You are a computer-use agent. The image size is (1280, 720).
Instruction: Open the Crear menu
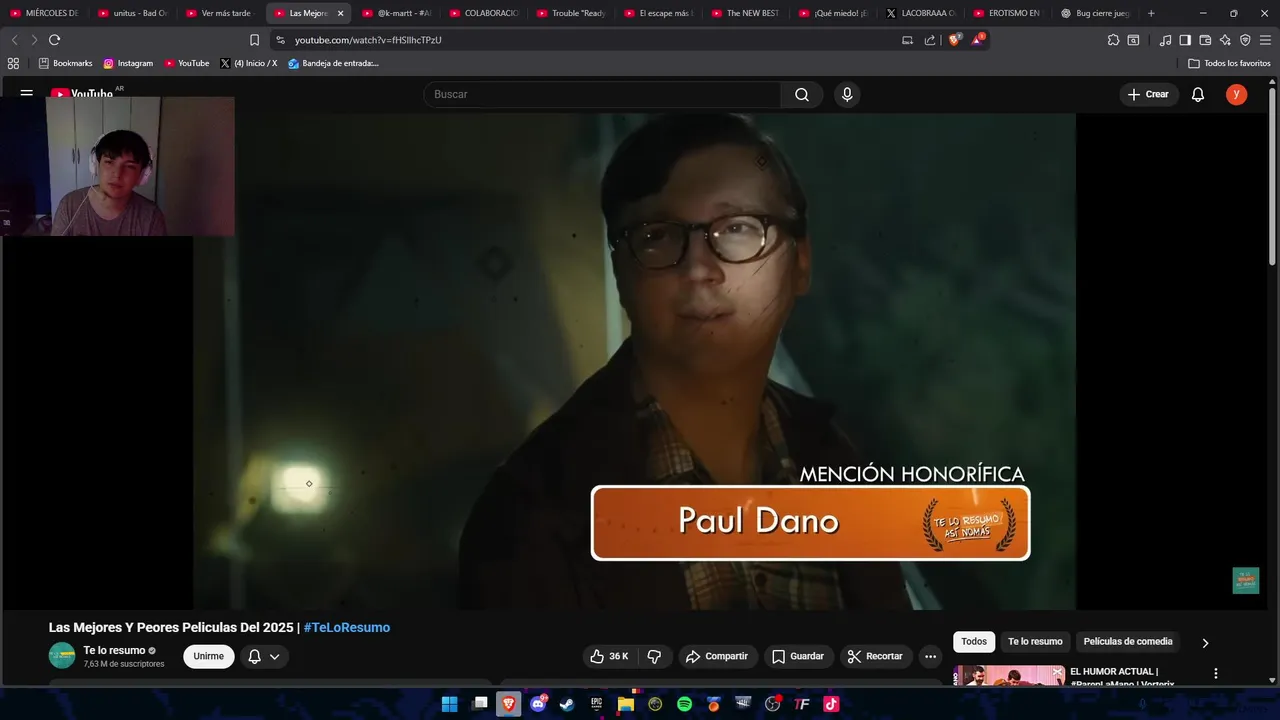[x=1148, y=94]
